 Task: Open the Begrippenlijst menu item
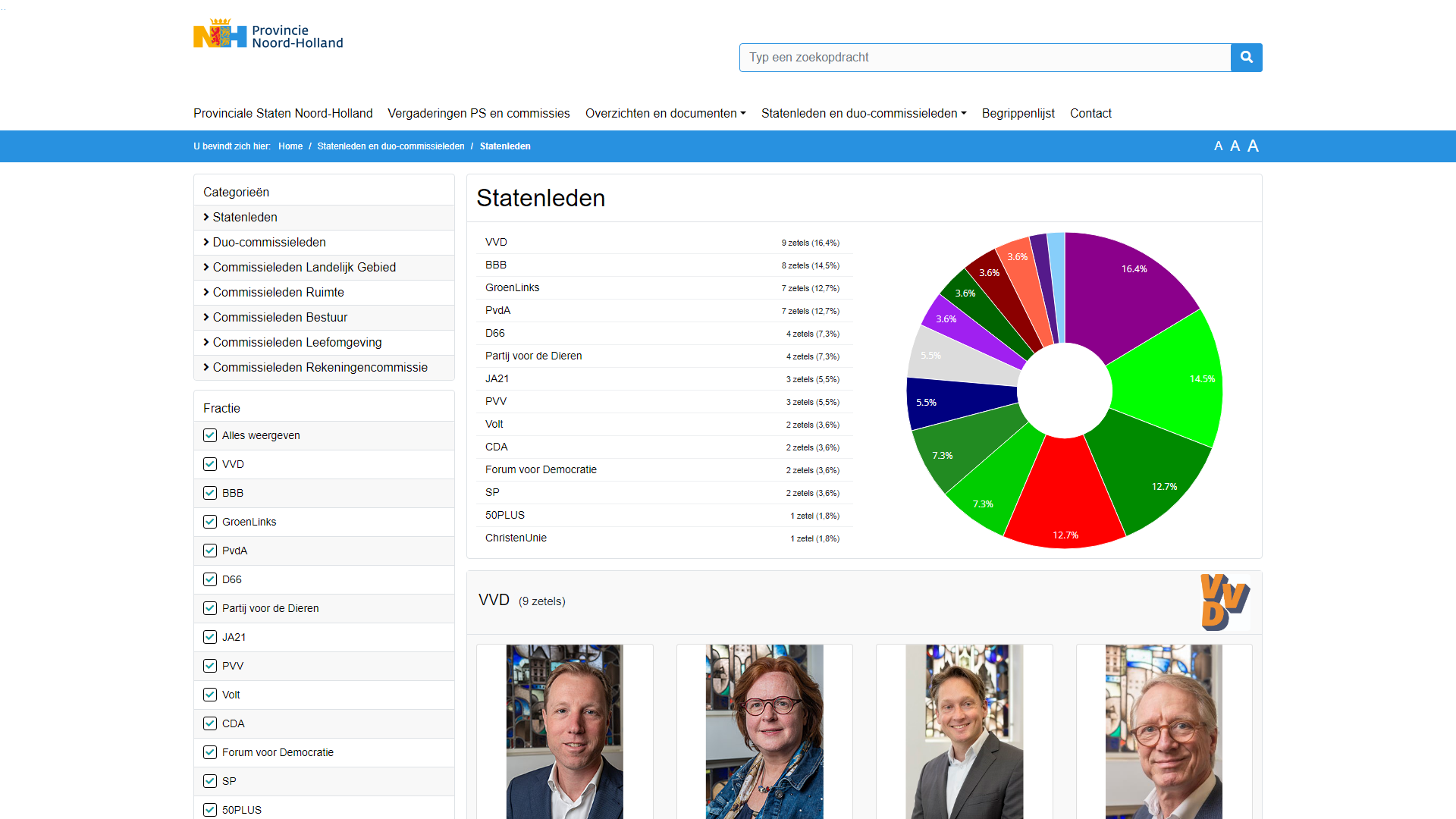[x=1018, y=113]
